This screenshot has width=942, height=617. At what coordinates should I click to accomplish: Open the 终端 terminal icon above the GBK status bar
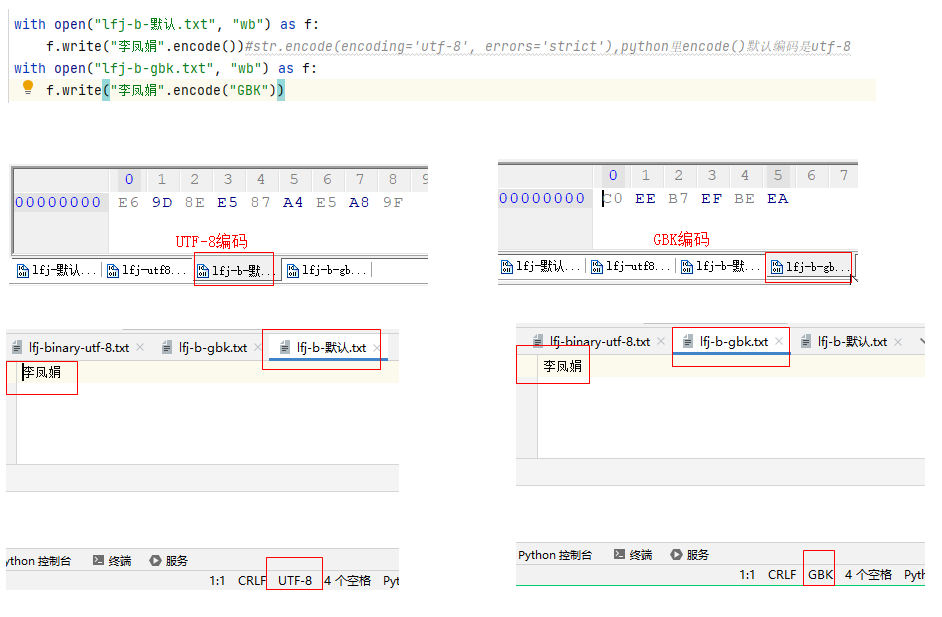tap(619, 555)
